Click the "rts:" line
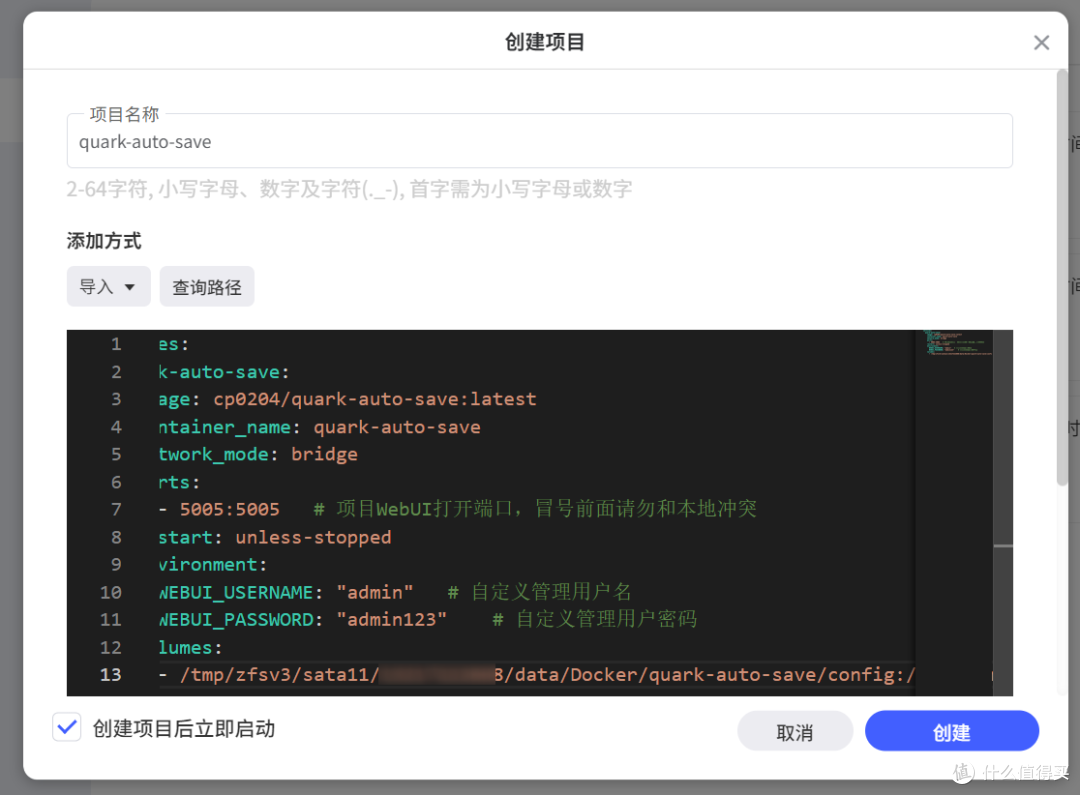The image size is (1080, 795). [x=179, y=482]
